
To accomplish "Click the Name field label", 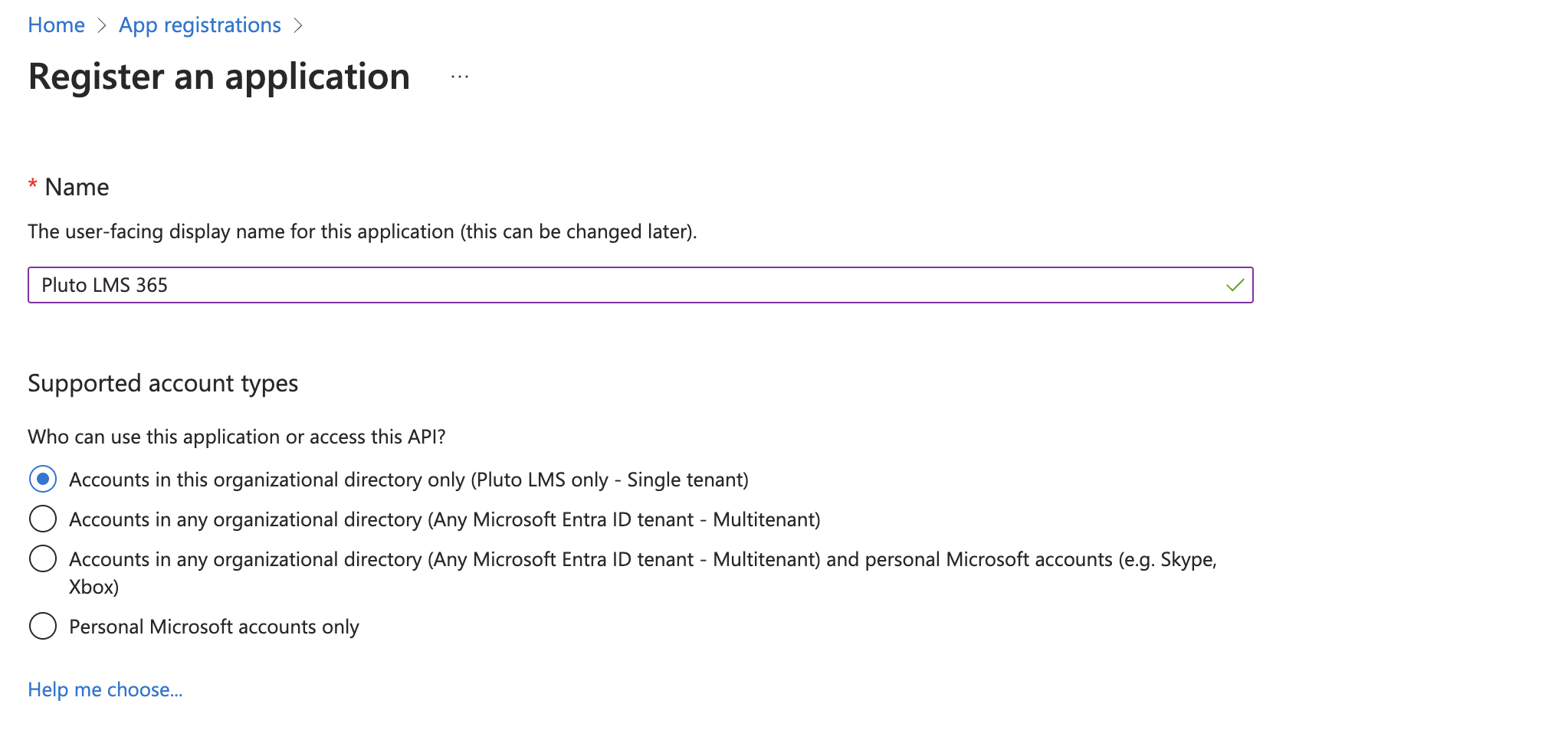I will pyautogui.click(x=77, y=187).
